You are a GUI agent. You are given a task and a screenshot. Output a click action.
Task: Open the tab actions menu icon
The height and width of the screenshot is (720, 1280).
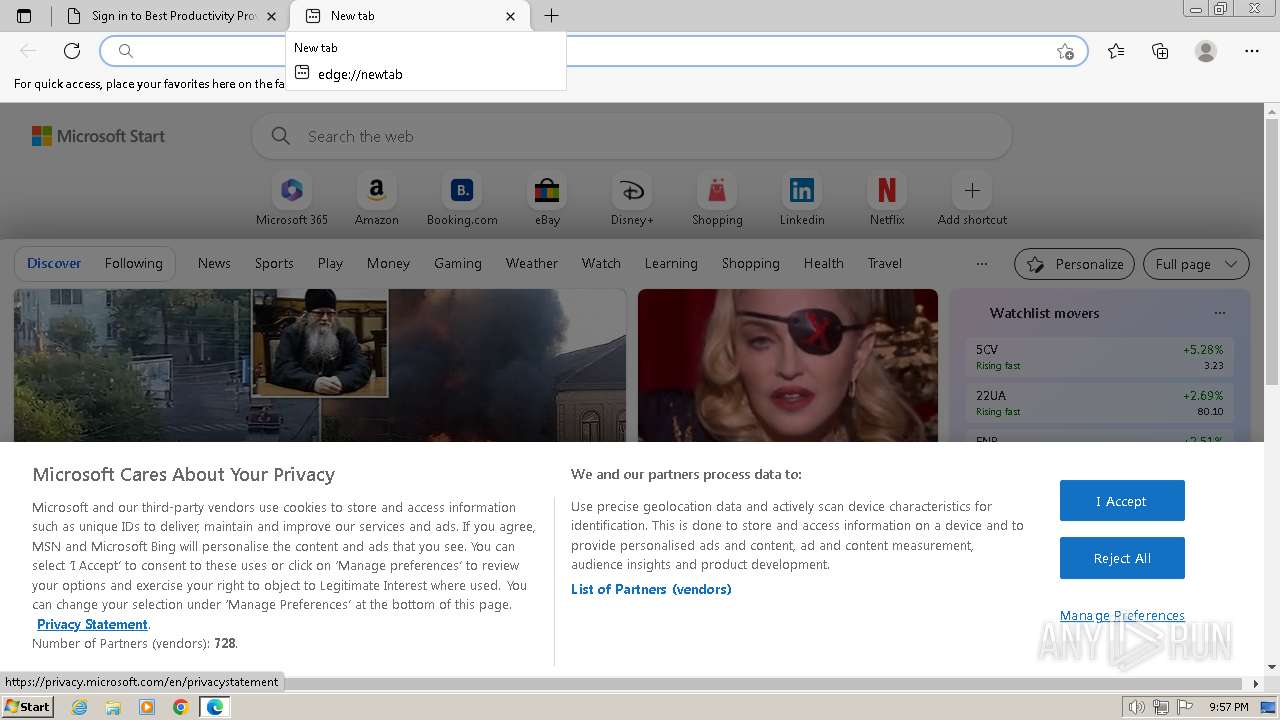[x=24, y=16]
